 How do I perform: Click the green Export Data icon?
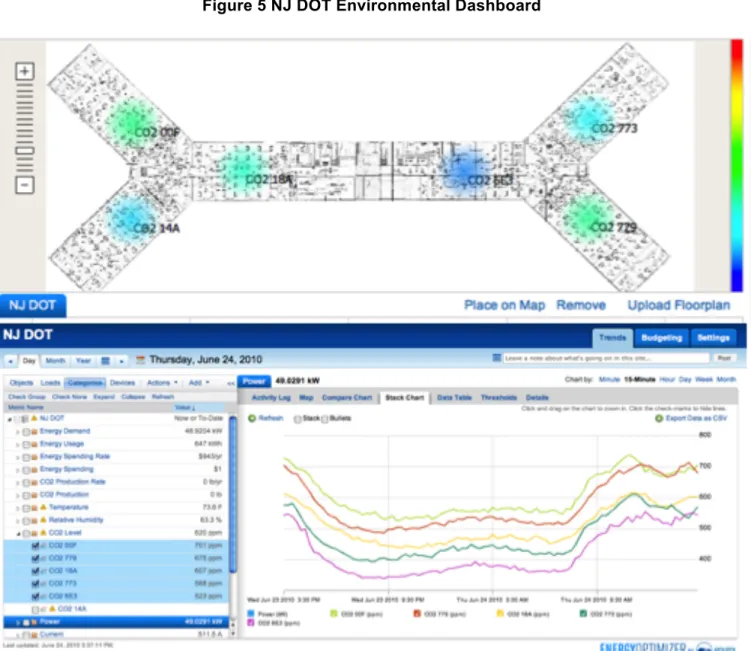[659, 418]
